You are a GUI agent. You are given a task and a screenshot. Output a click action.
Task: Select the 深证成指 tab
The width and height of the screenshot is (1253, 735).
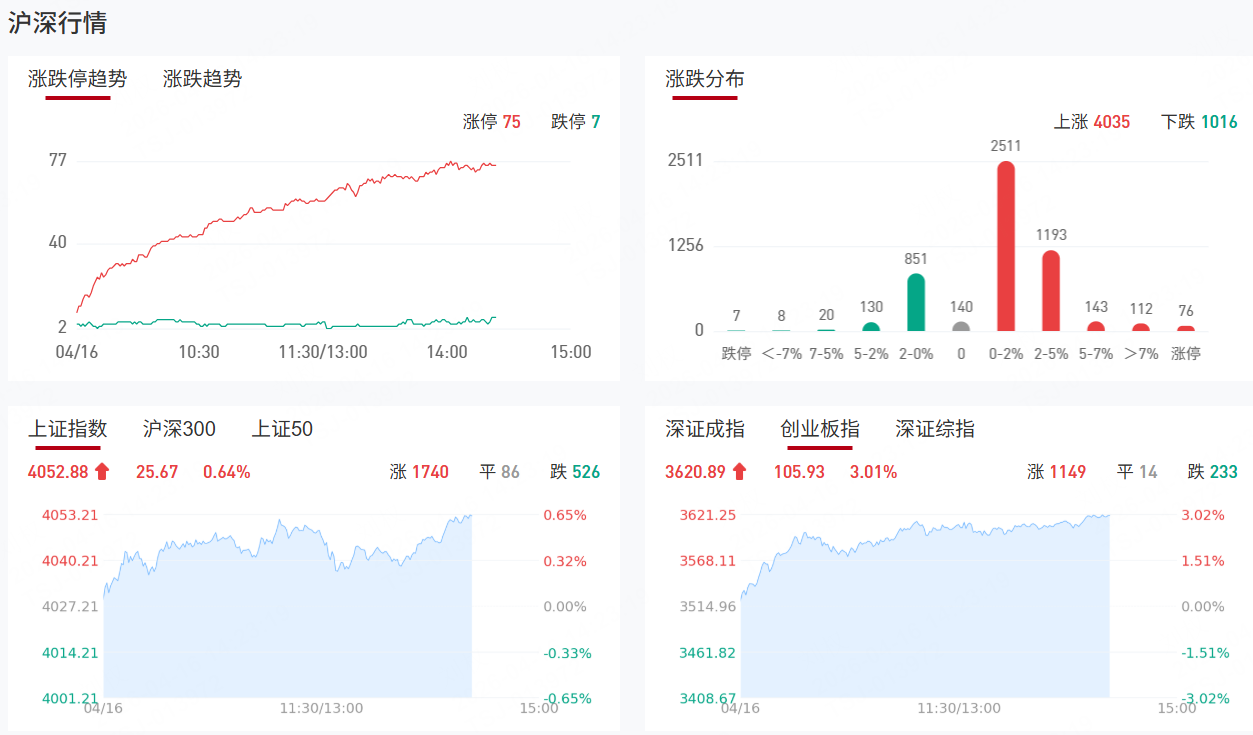point(705,429)
